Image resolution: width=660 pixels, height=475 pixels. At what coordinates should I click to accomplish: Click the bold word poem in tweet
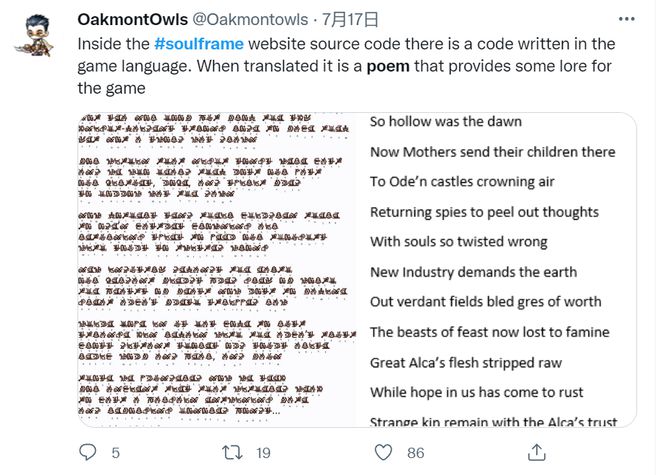388,67
